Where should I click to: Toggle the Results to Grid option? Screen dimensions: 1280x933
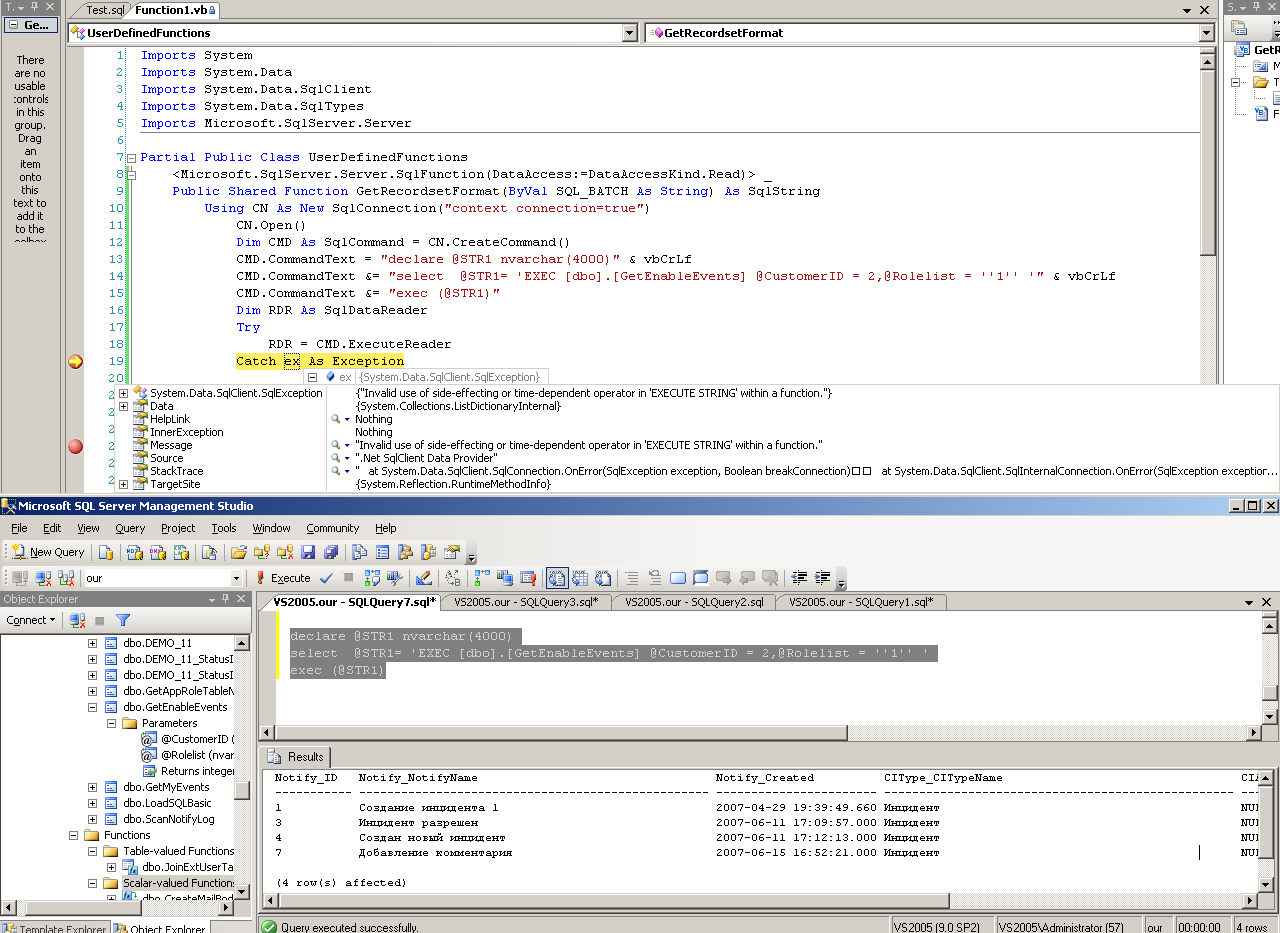click(580, 578)
